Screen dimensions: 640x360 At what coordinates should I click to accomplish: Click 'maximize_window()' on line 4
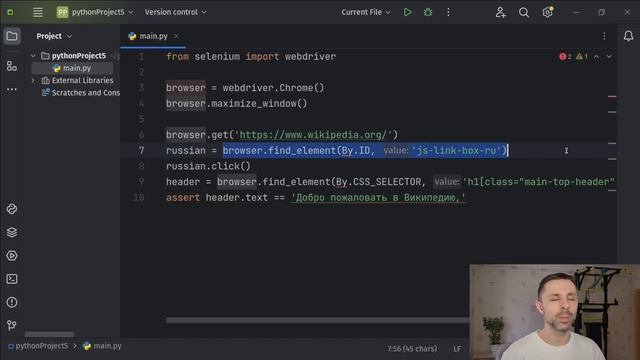[259, 104]
